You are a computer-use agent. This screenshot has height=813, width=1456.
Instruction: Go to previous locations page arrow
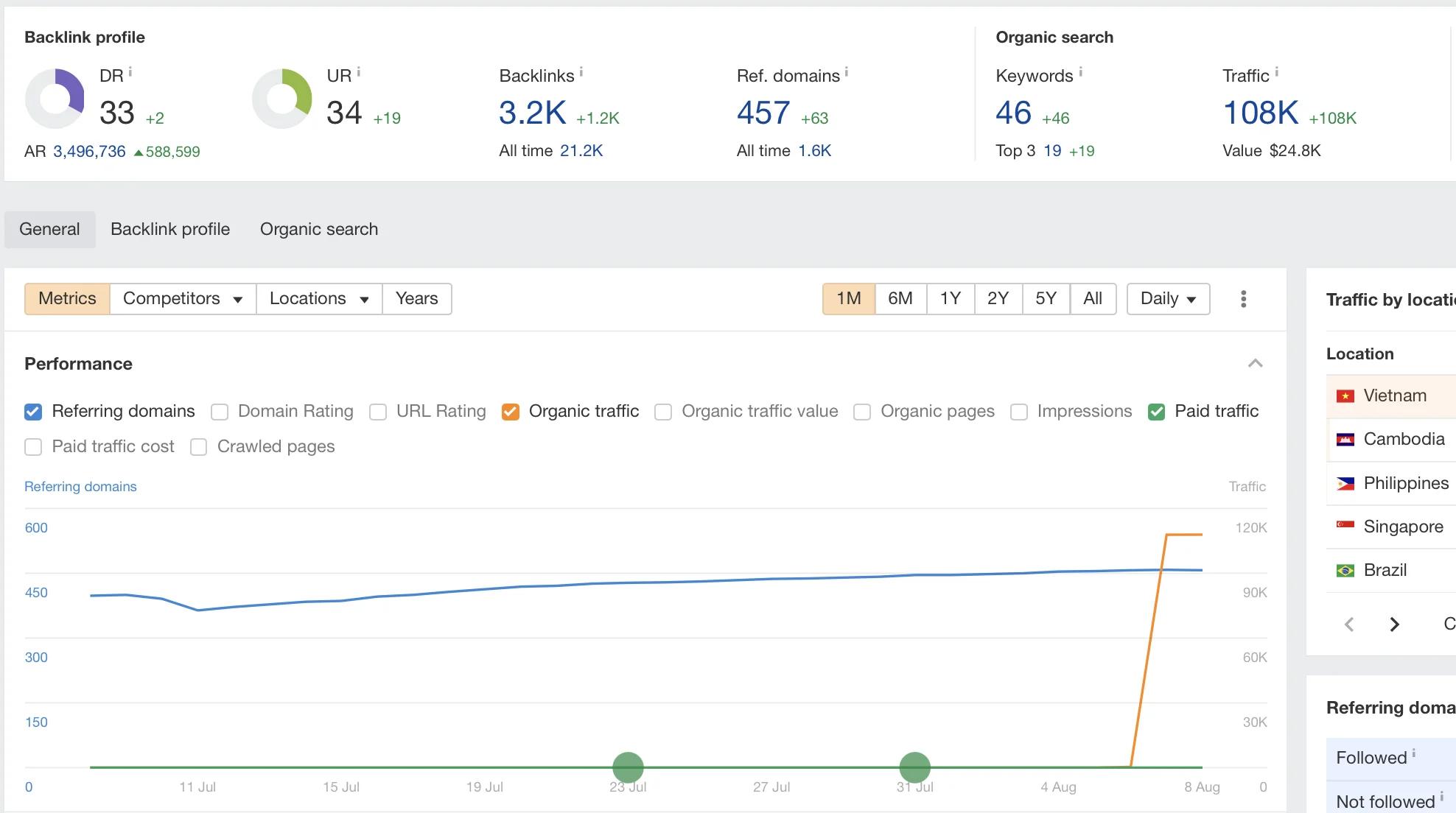coord(1349,624)
